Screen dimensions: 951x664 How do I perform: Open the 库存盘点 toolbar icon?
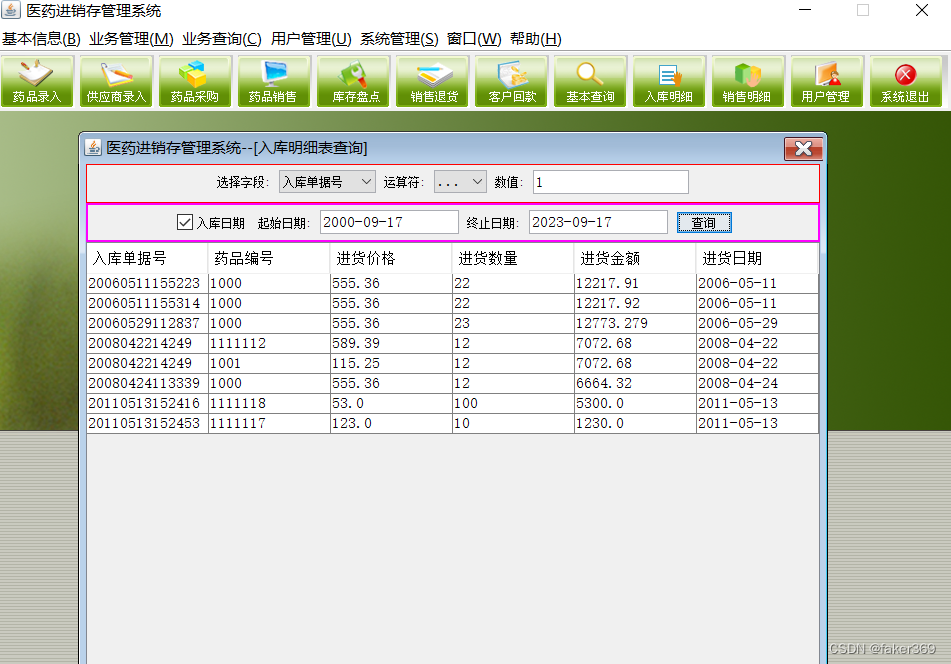(353, 81)
